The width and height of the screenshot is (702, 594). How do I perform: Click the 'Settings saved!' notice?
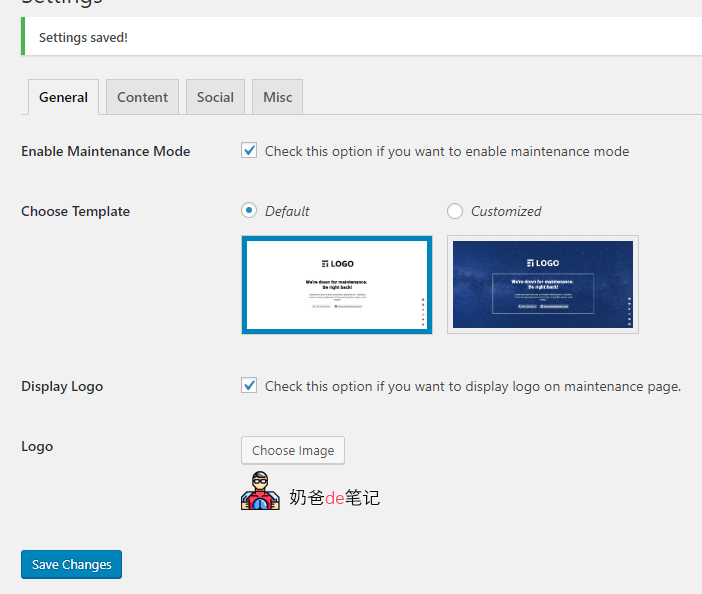[83, 38]
